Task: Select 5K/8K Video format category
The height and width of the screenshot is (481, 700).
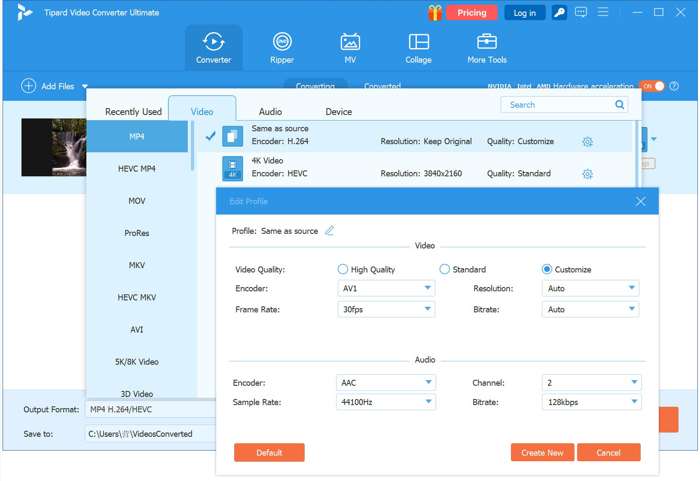Action: (137, 361)
